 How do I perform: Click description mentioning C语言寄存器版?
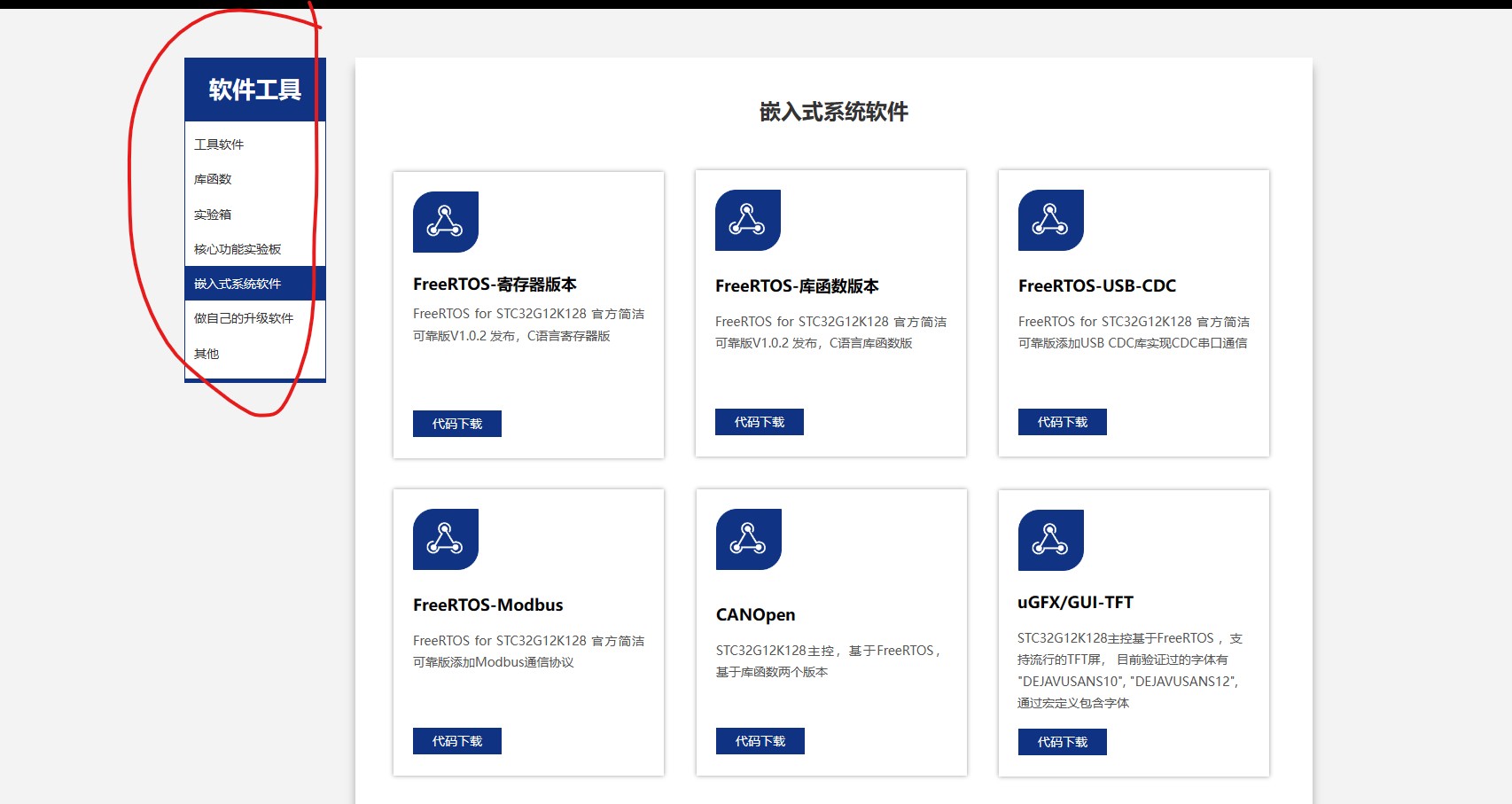[x=529, y=325]
